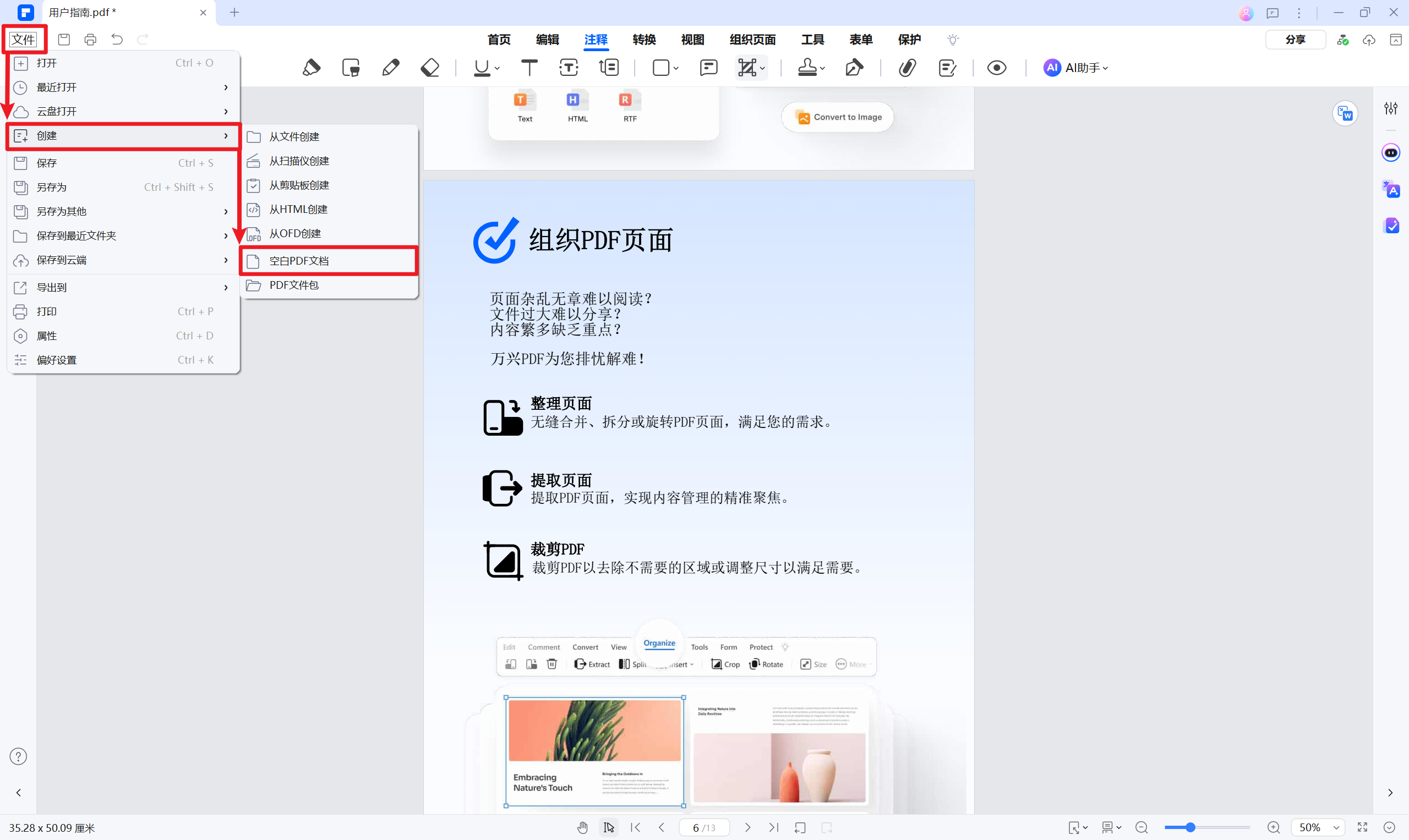Open the comment callout tool

click(708, 67)
